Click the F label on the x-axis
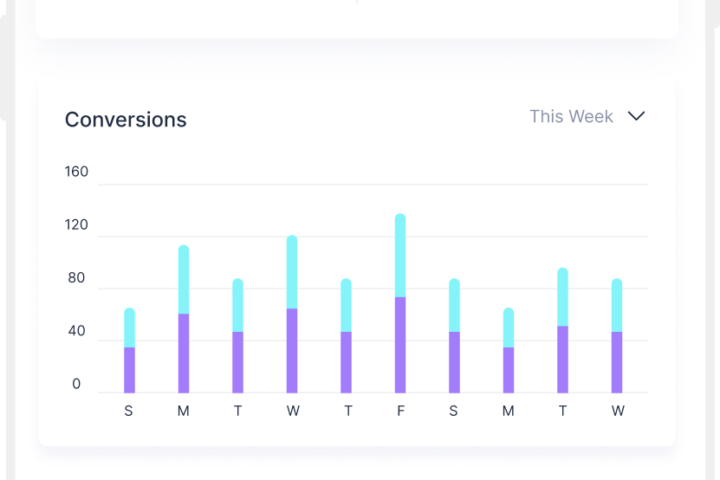 coord(400,411)
